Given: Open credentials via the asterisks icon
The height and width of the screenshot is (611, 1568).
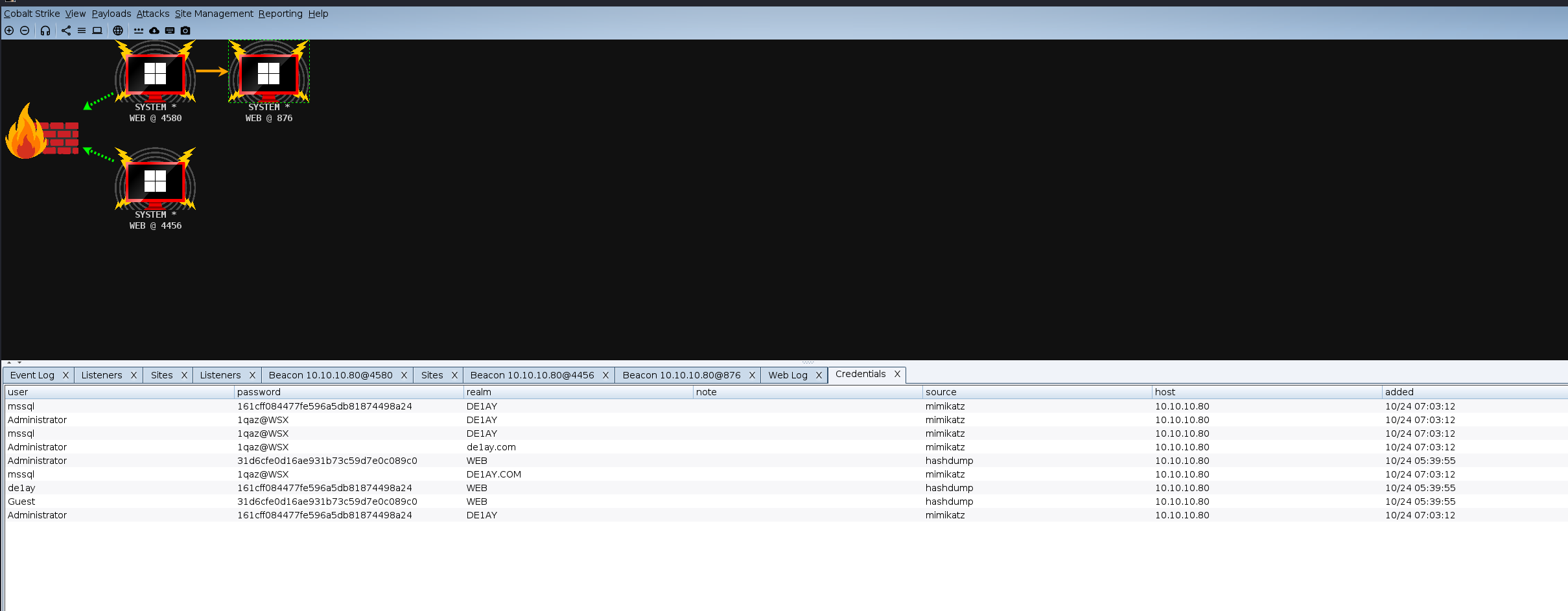Looking at the screenshot, I should pyautogui.click(x=139, y=30).
